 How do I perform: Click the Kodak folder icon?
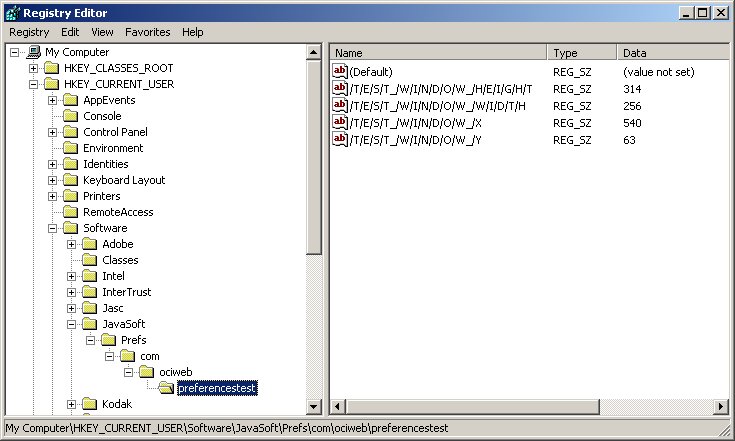[90, 404]
